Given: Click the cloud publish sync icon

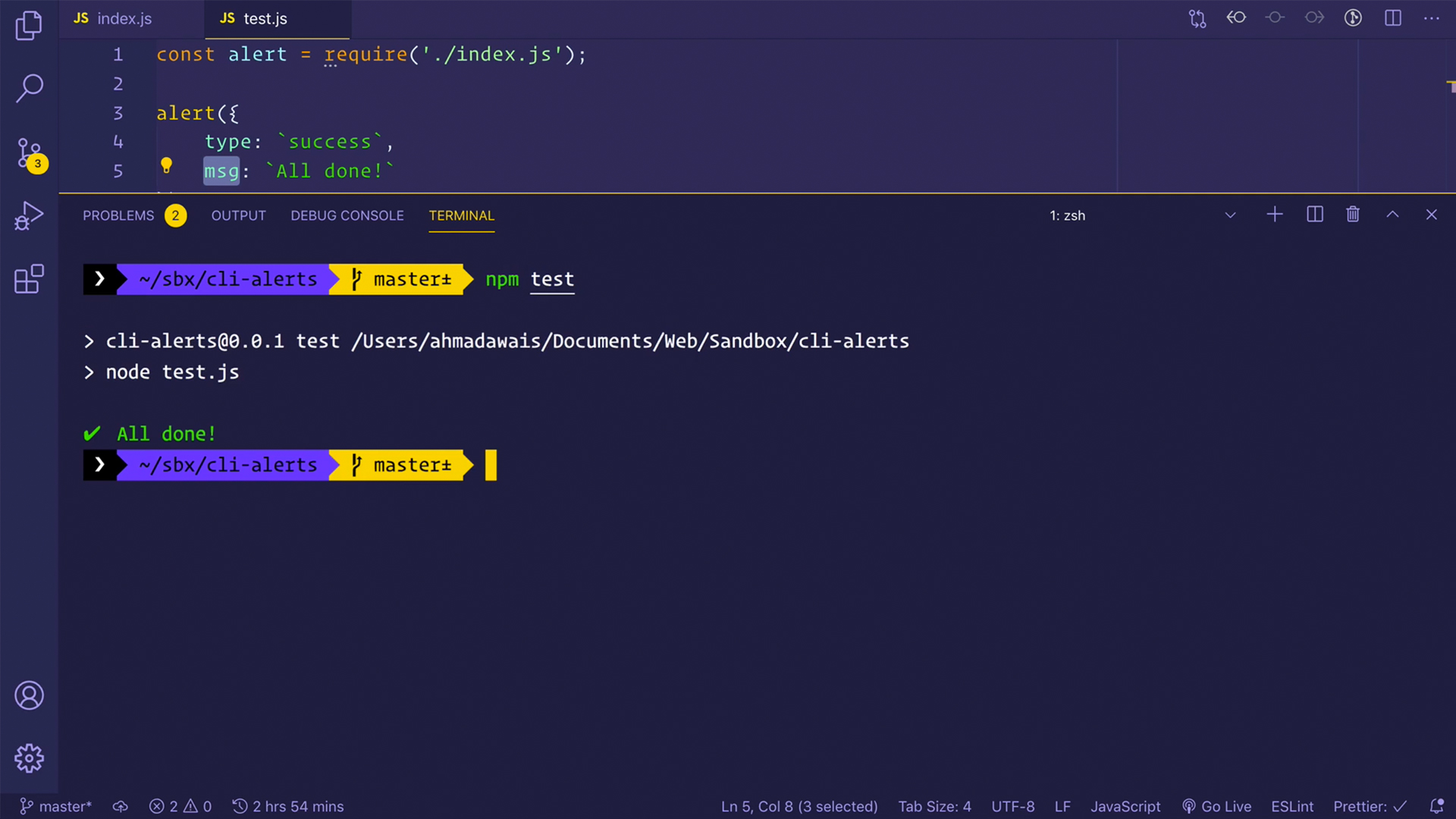Looking at the screenshot, I should [x=121, y=806].
